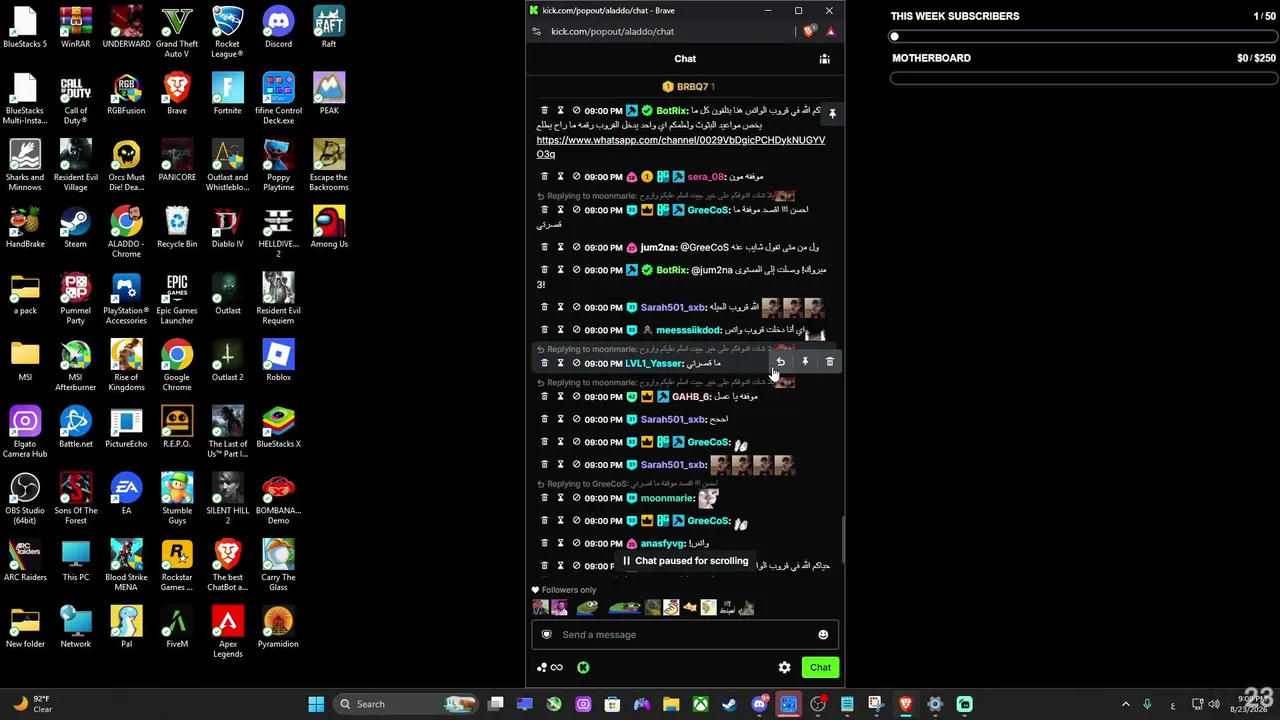Image resolution: width=1280 pixels, height=720 pixels.
Task: Open Recycle Bin on desktop
Action: pyautogui.click(x=177, y=228)
